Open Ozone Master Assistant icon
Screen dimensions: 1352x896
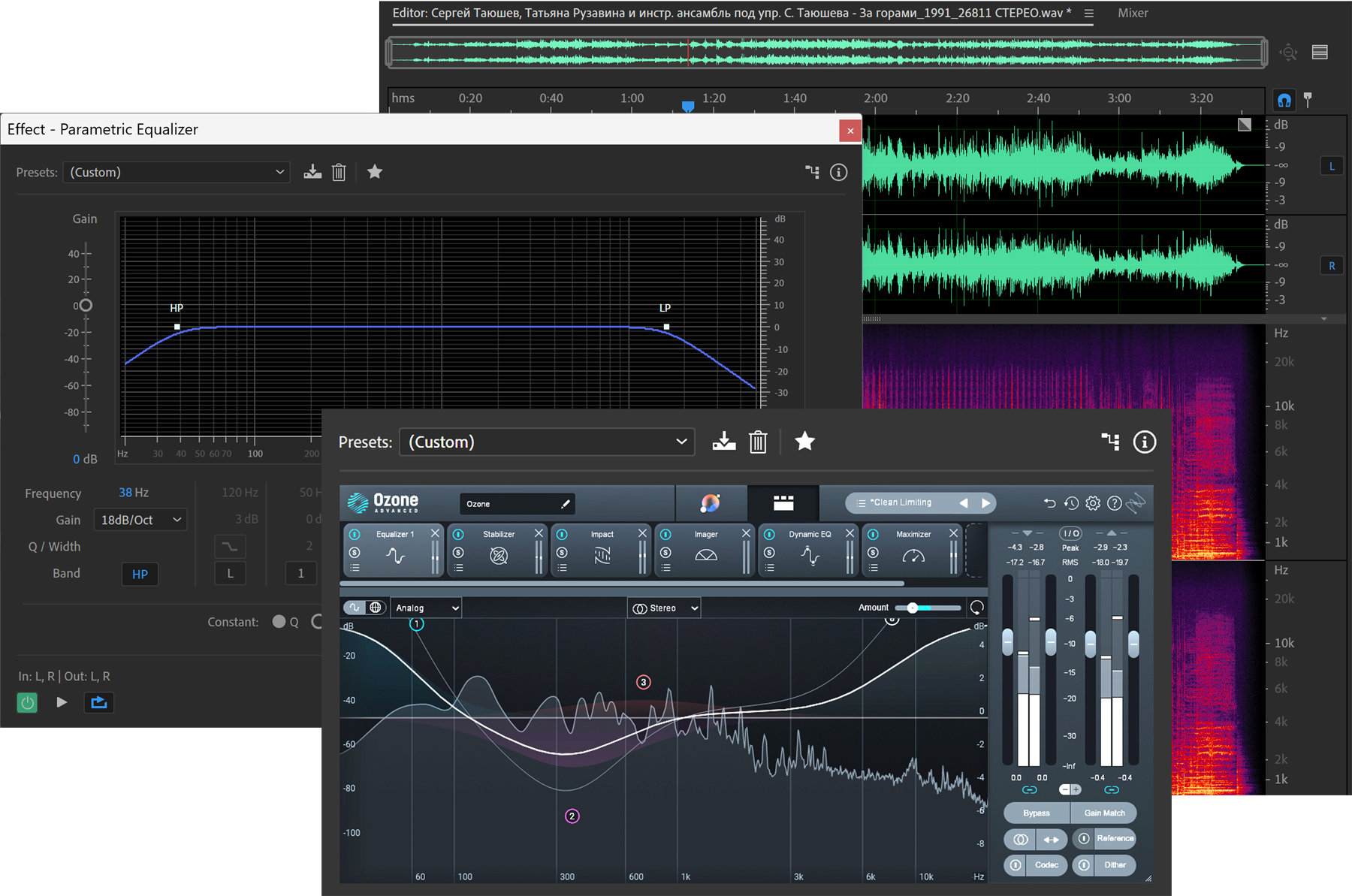(710, 502)
